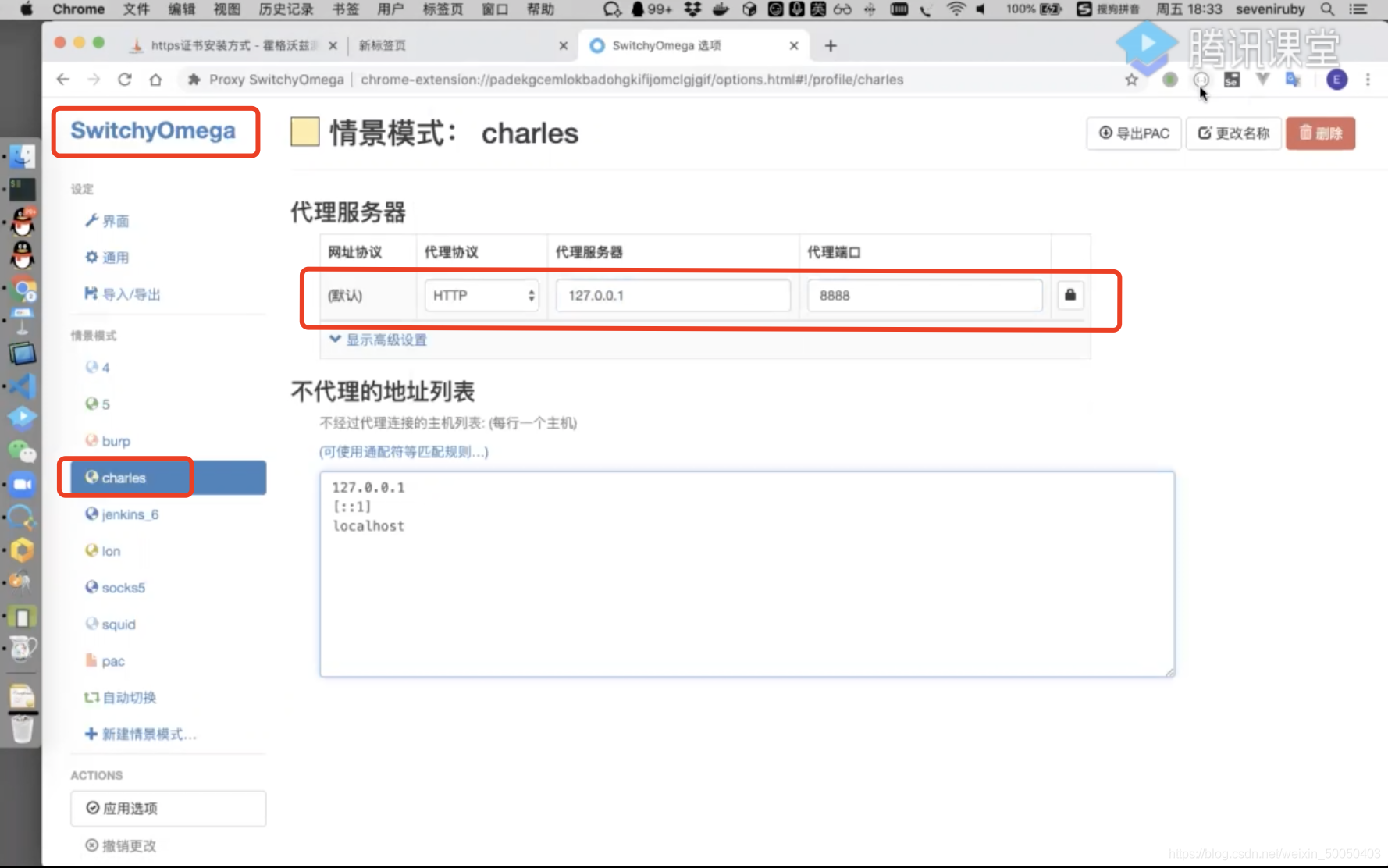Open Terminal from the dock

(22, 189)
